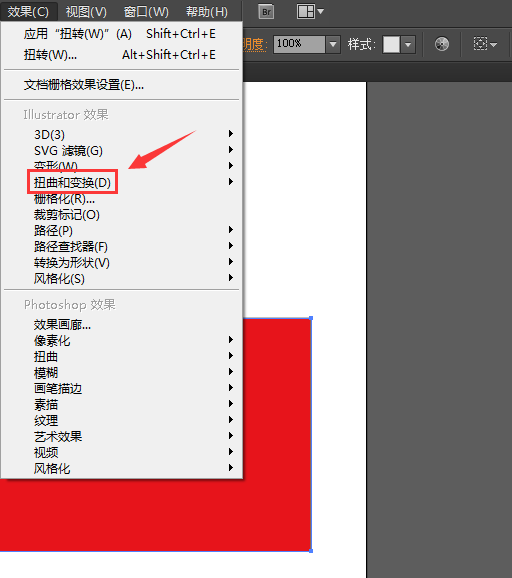512x578 pixels.
Task: Choose 扭转(W)... menu entry
Action: (122, 55)
